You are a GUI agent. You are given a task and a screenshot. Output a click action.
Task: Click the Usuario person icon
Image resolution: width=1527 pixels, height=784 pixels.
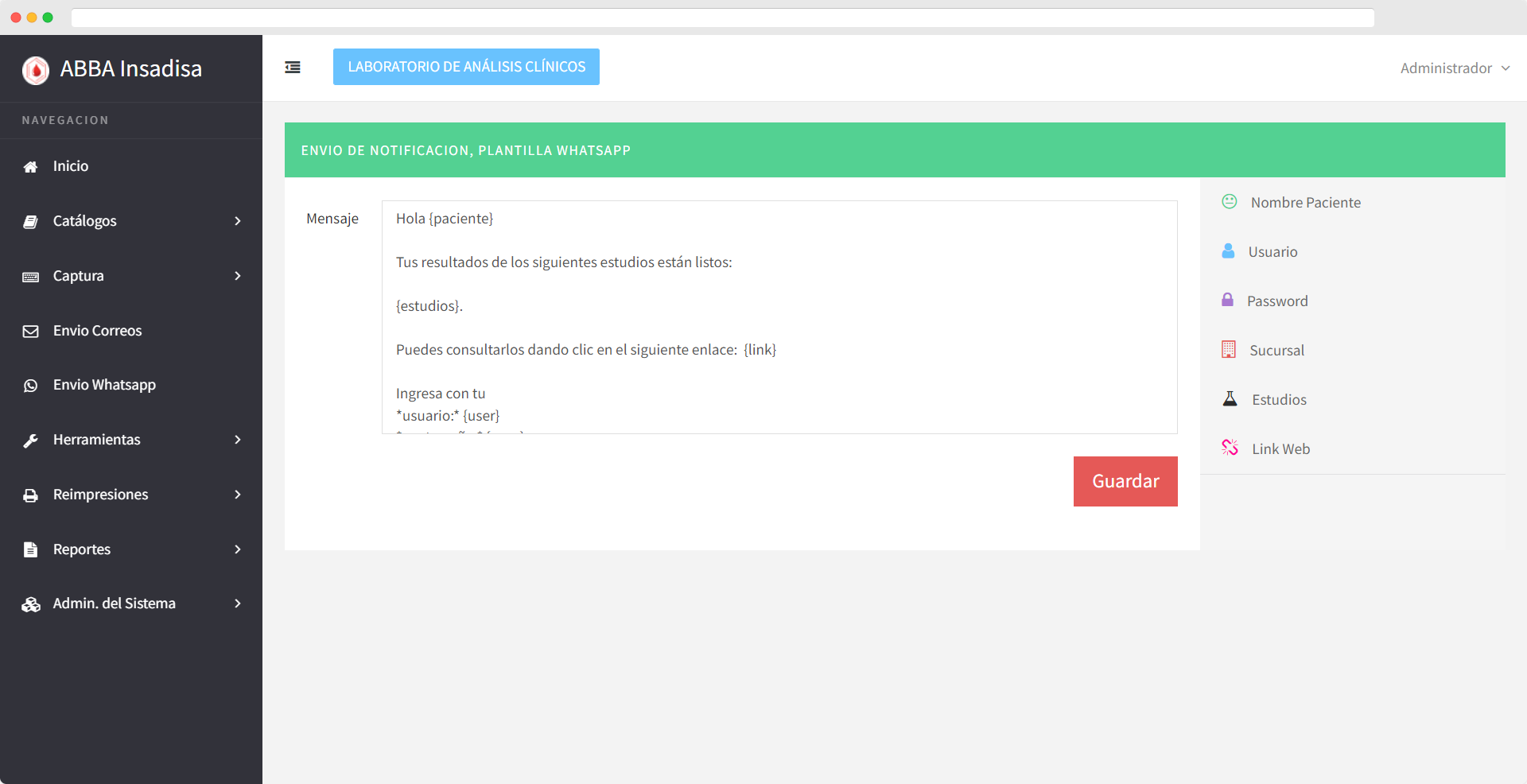click(1228, 250)
